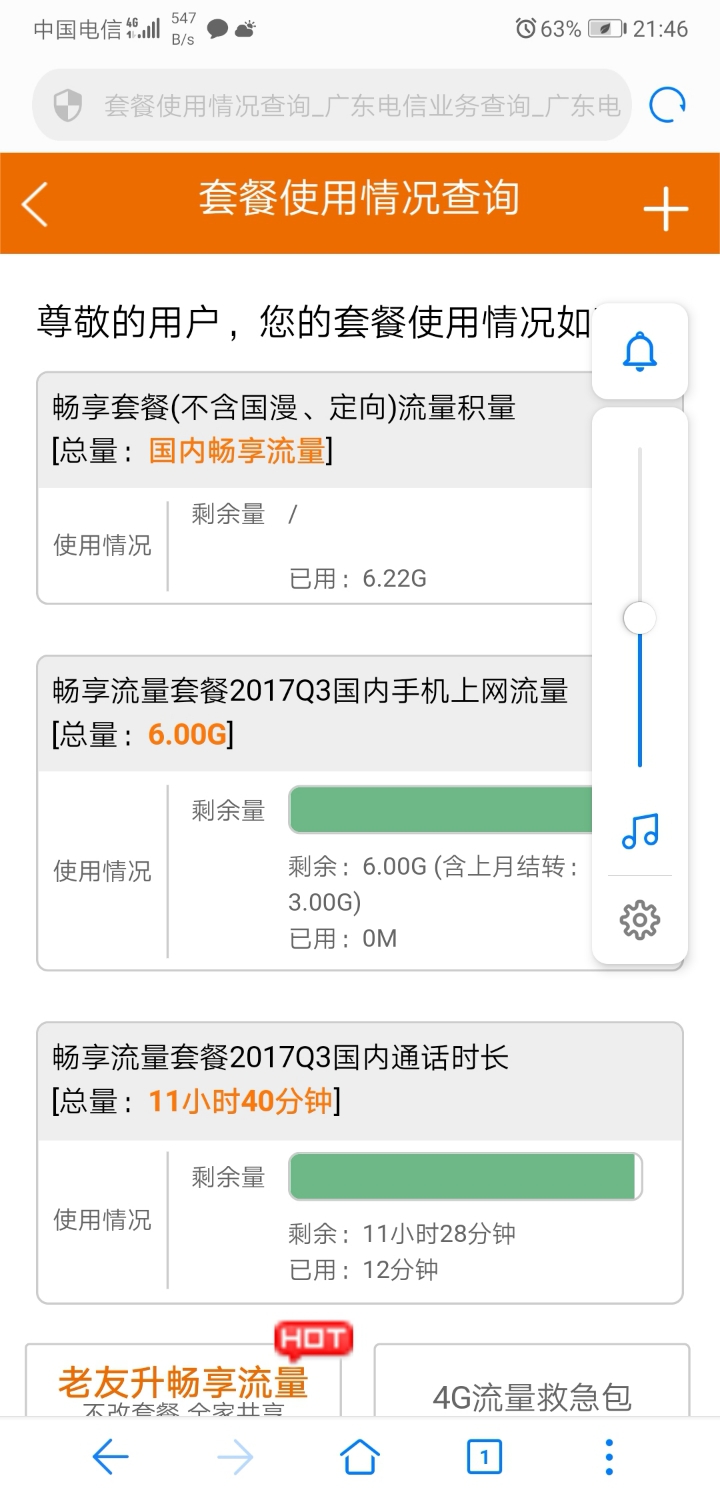Go to browser home page

point(360,1457)
